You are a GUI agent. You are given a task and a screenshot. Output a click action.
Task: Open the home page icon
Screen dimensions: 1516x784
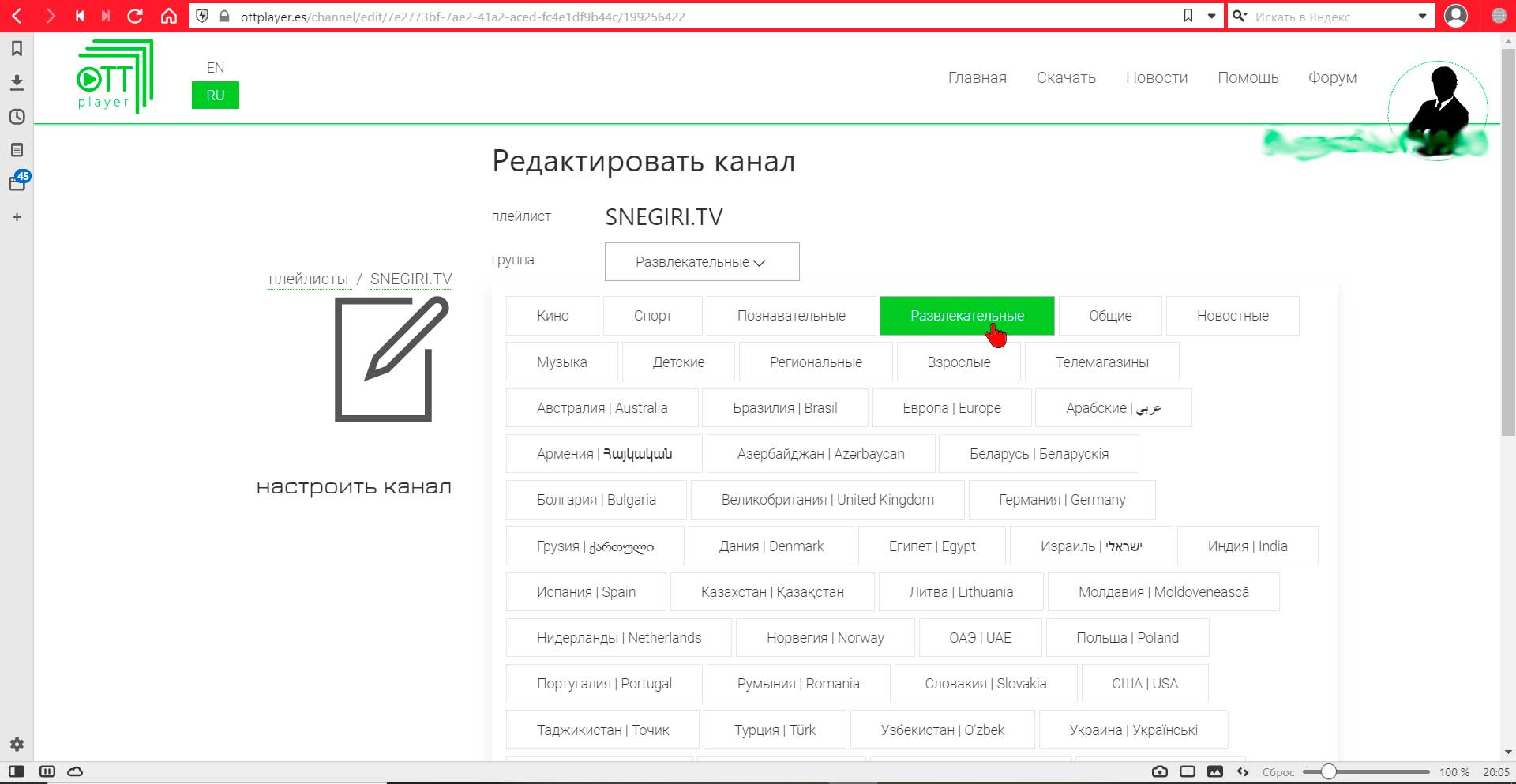click(168, 16)
